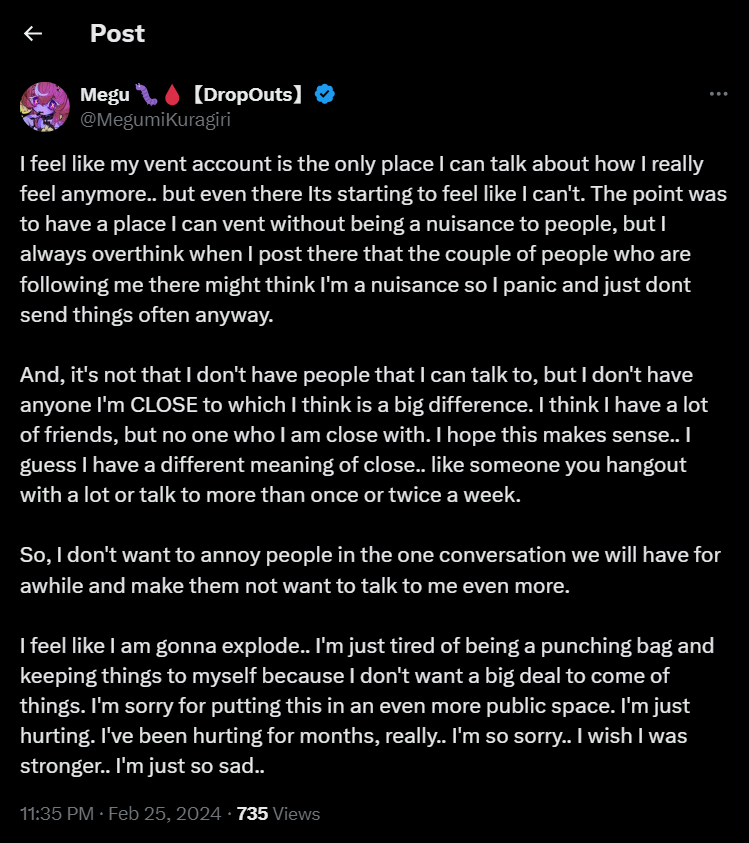This screenshot has width=749, height=843.
Task: Click the Views label
Action: coord(296,813)
